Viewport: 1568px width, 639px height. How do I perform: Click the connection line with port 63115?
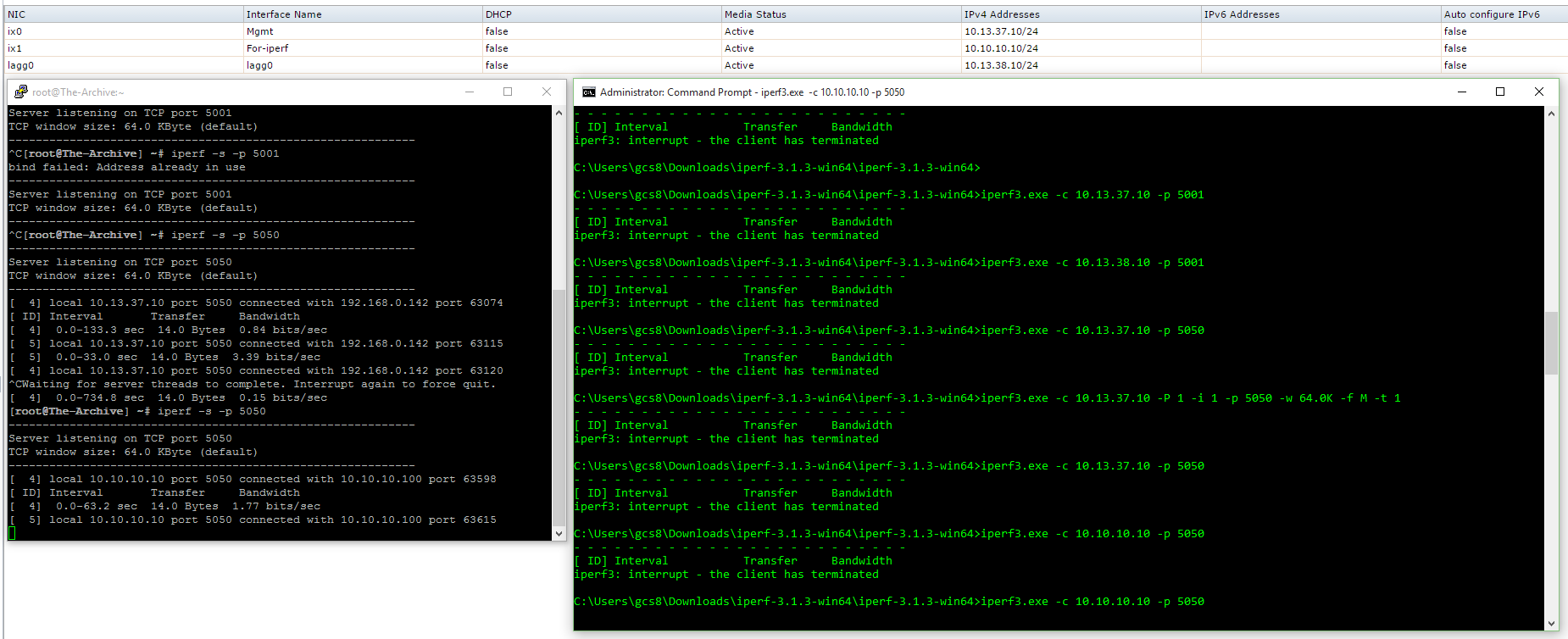coord(256,343)
